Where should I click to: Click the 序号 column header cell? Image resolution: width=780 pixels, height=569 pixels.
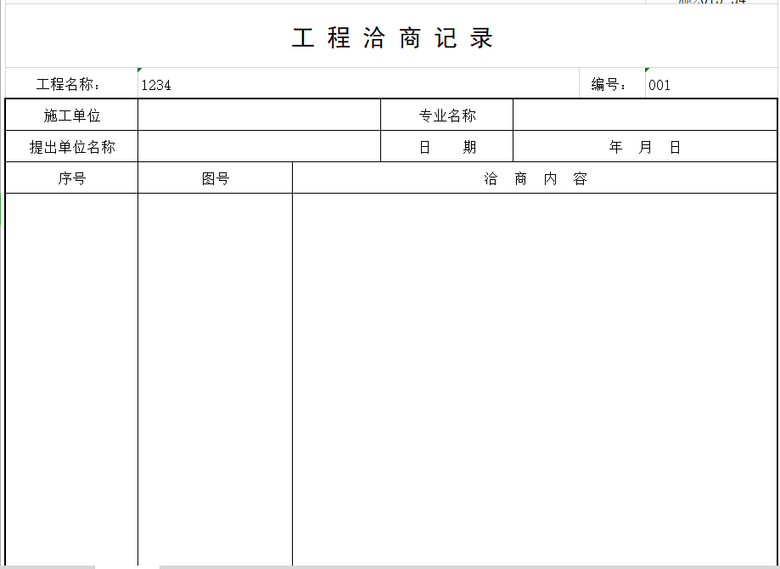pos(72,179)
